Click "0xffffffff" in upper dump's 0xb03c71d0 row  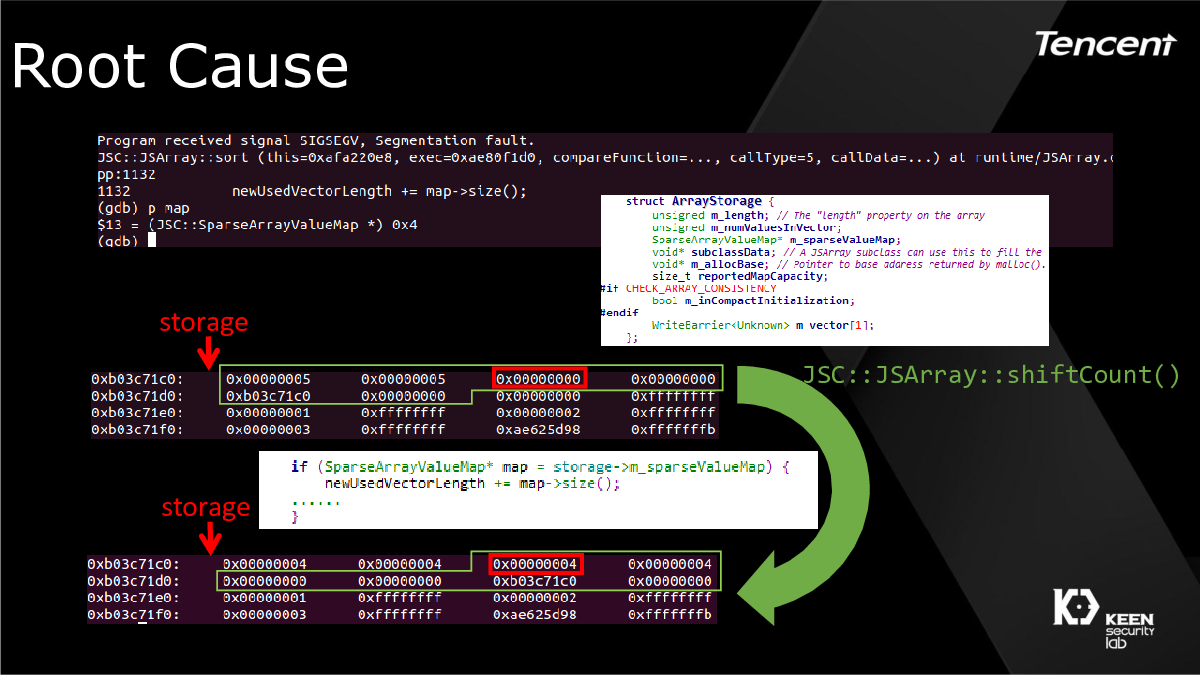(673, 396)
